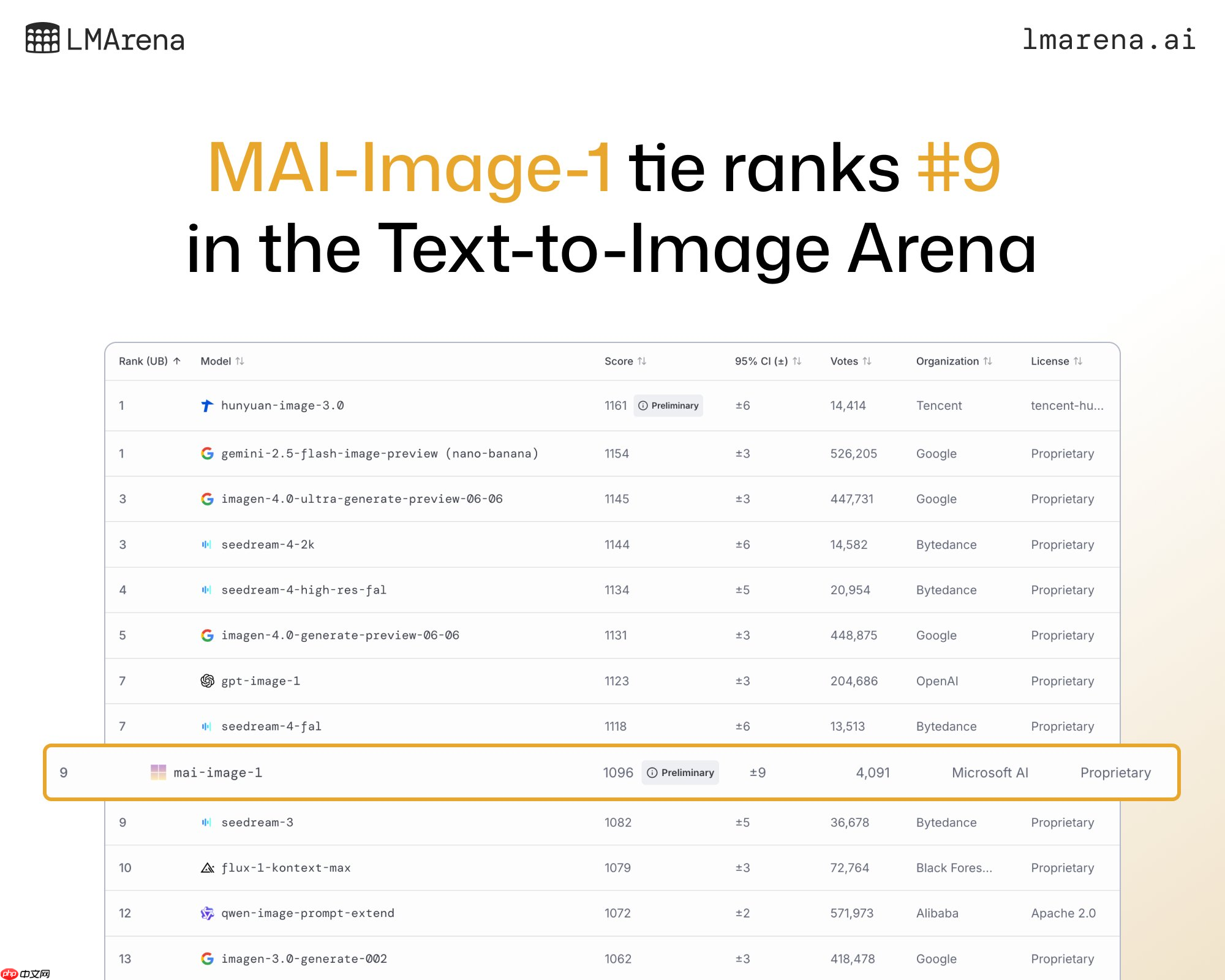Click the Tencent icon beside hunyuan-image-3.0

point(207,405)
